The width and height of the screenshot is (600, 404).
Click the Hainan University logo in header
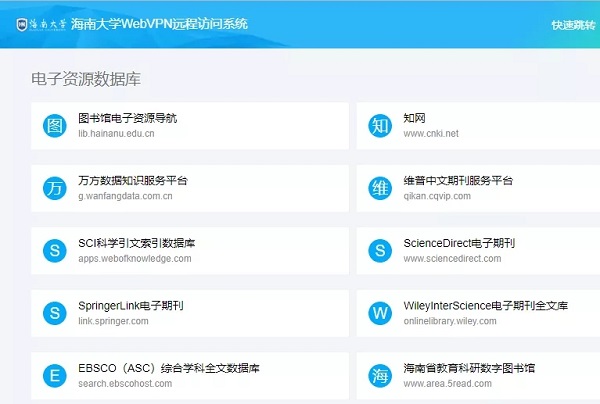click(x=41, y=24)
